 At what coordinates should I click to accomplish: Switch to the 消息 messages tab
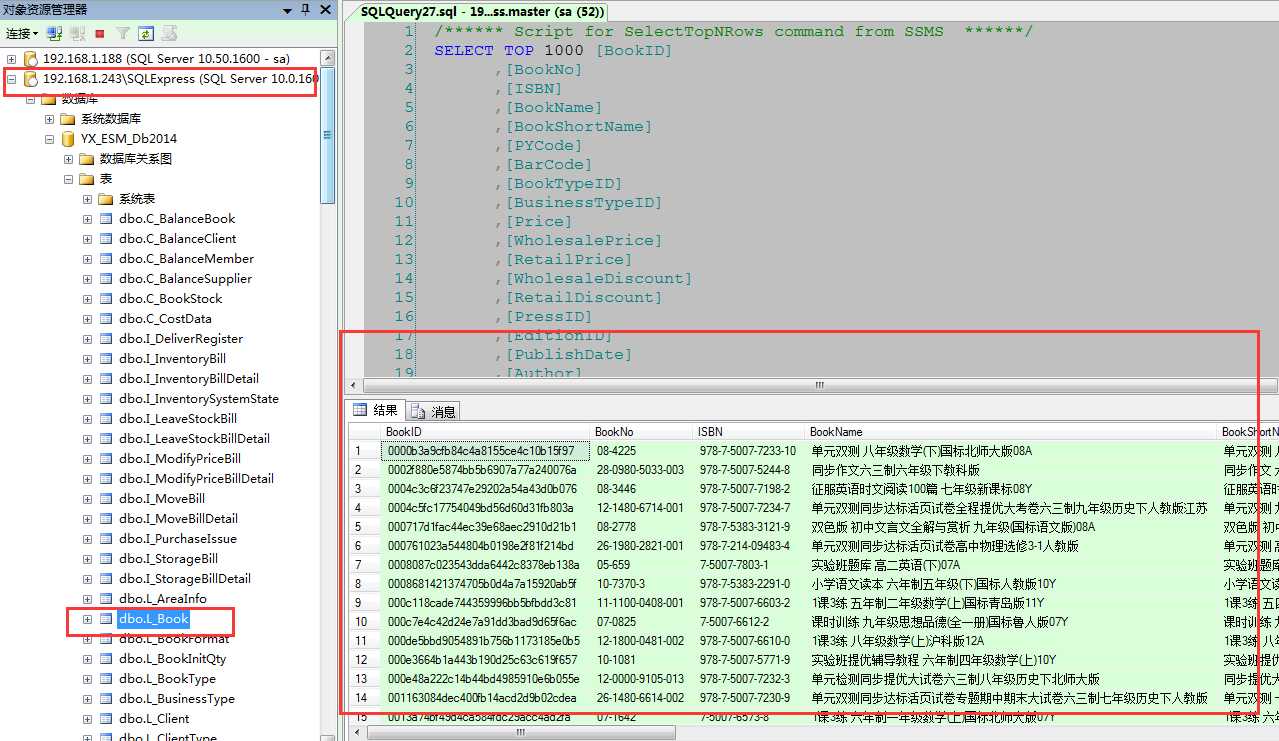coord(433,411)
